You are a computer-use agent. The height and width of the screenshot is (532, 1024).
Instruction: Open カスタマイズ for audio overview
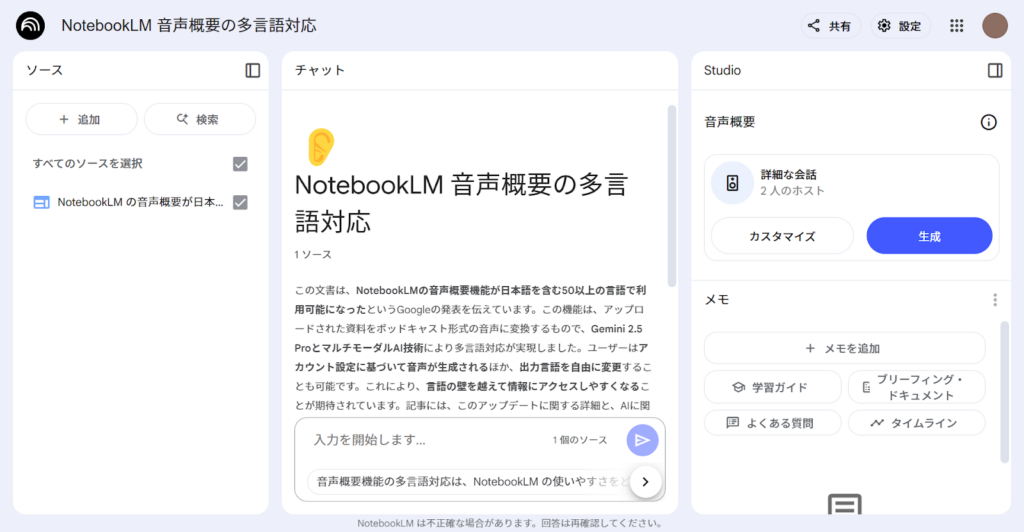point(782,236)
